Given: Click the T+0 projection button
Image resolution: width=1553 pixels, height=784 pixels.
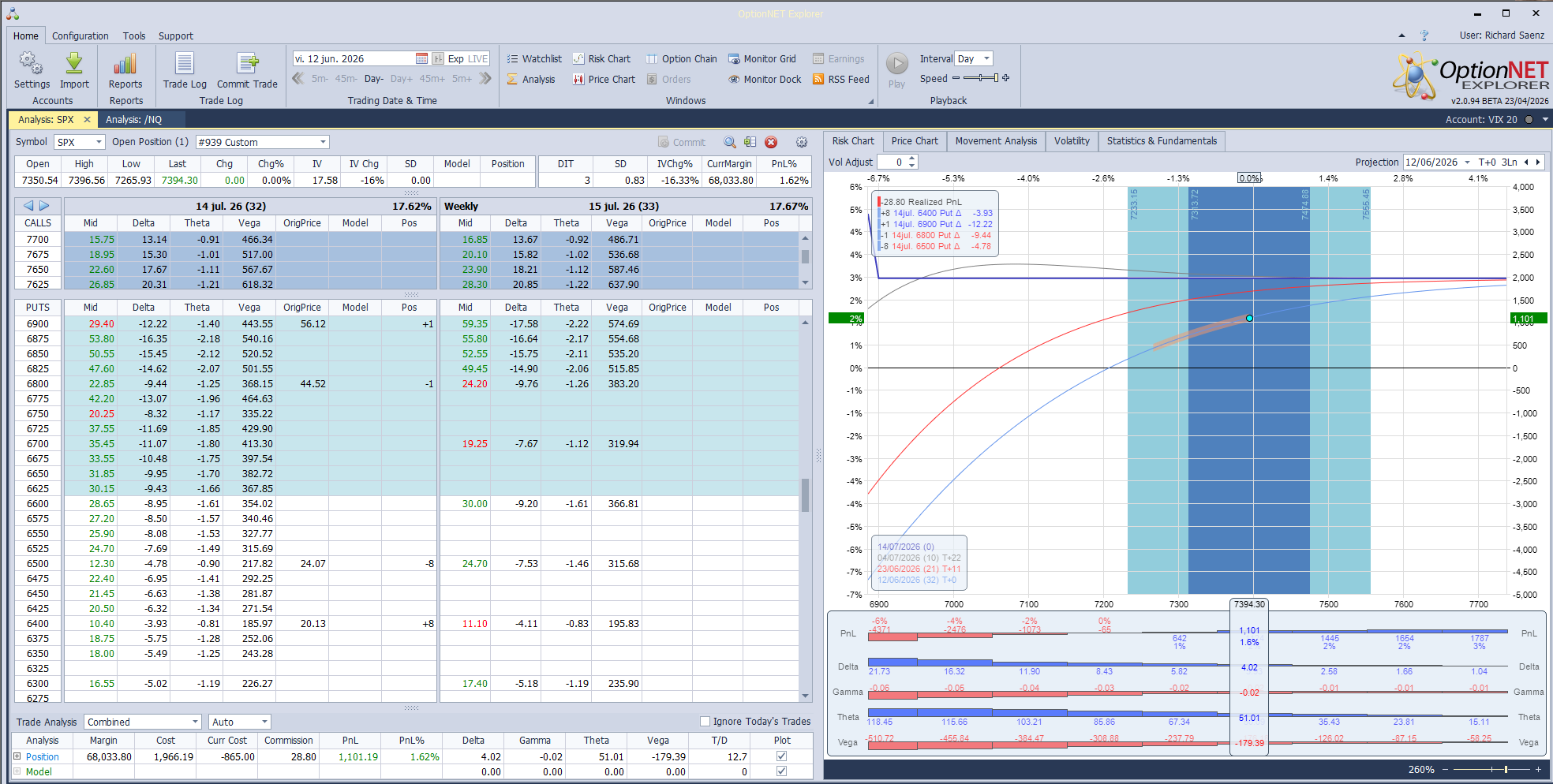Looking at the screenshot, I should [1487, 162].
